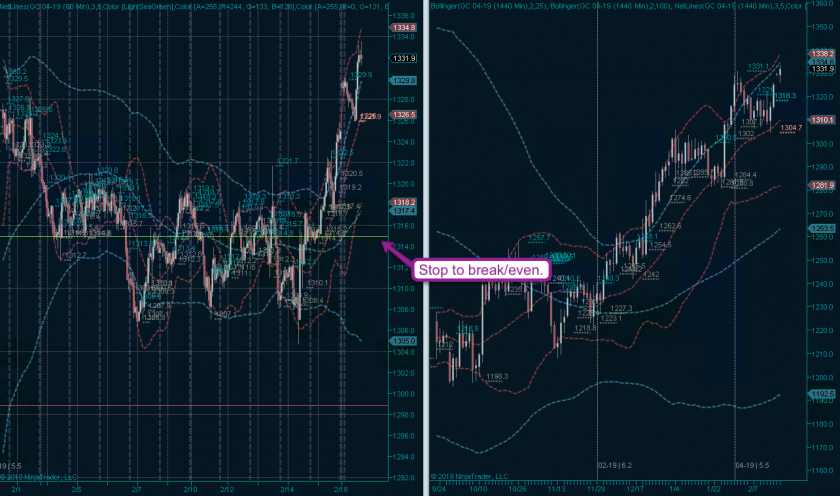This screenshot has height=496, width=840.
Task: Click the 1304.7 red swing label
Action: tap(791, 128)
